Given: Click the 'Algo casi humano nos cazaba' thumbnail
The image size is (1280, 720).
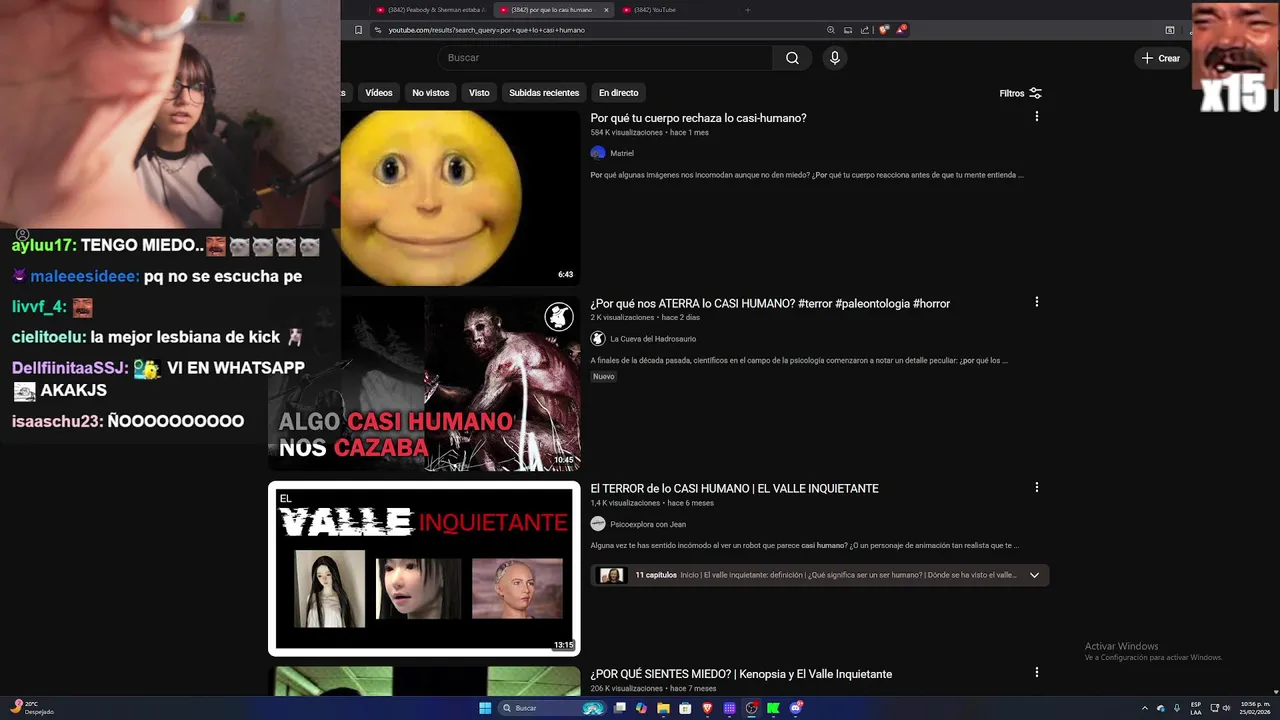Looking at the screenshot, I should (x=424, y=383).
